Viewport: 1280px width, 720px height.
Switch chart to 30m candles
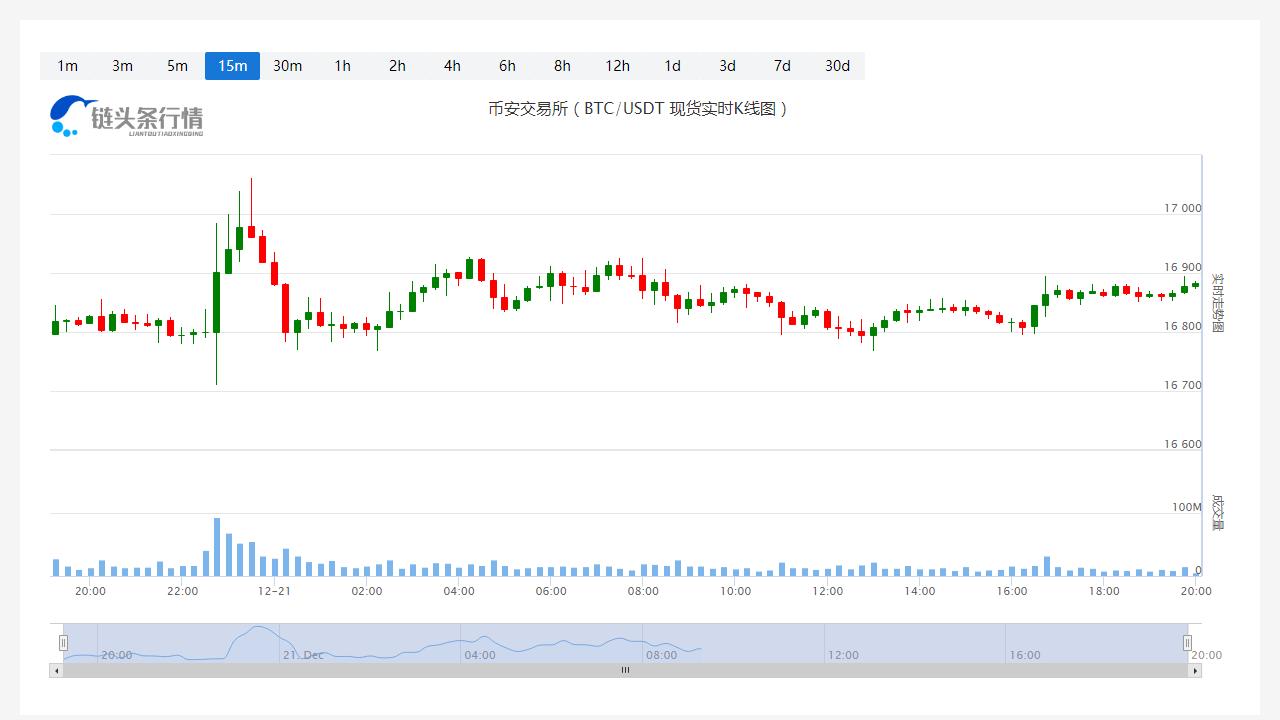[x=287, y=66]
